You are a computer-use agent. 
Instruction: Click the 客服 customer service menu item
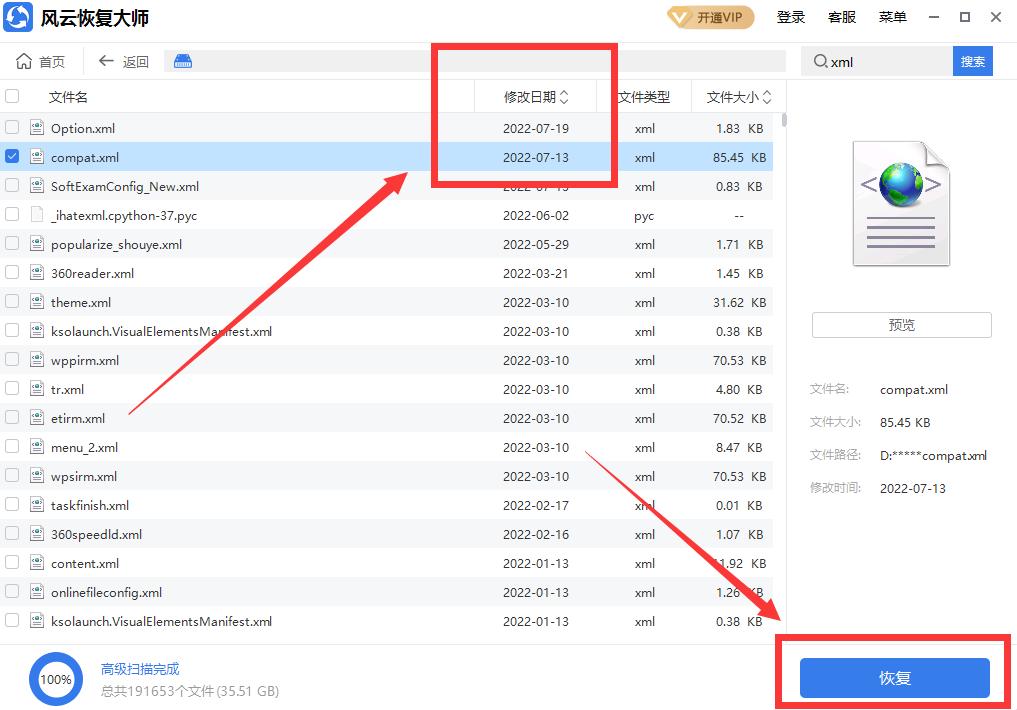[x=843, y=17]
